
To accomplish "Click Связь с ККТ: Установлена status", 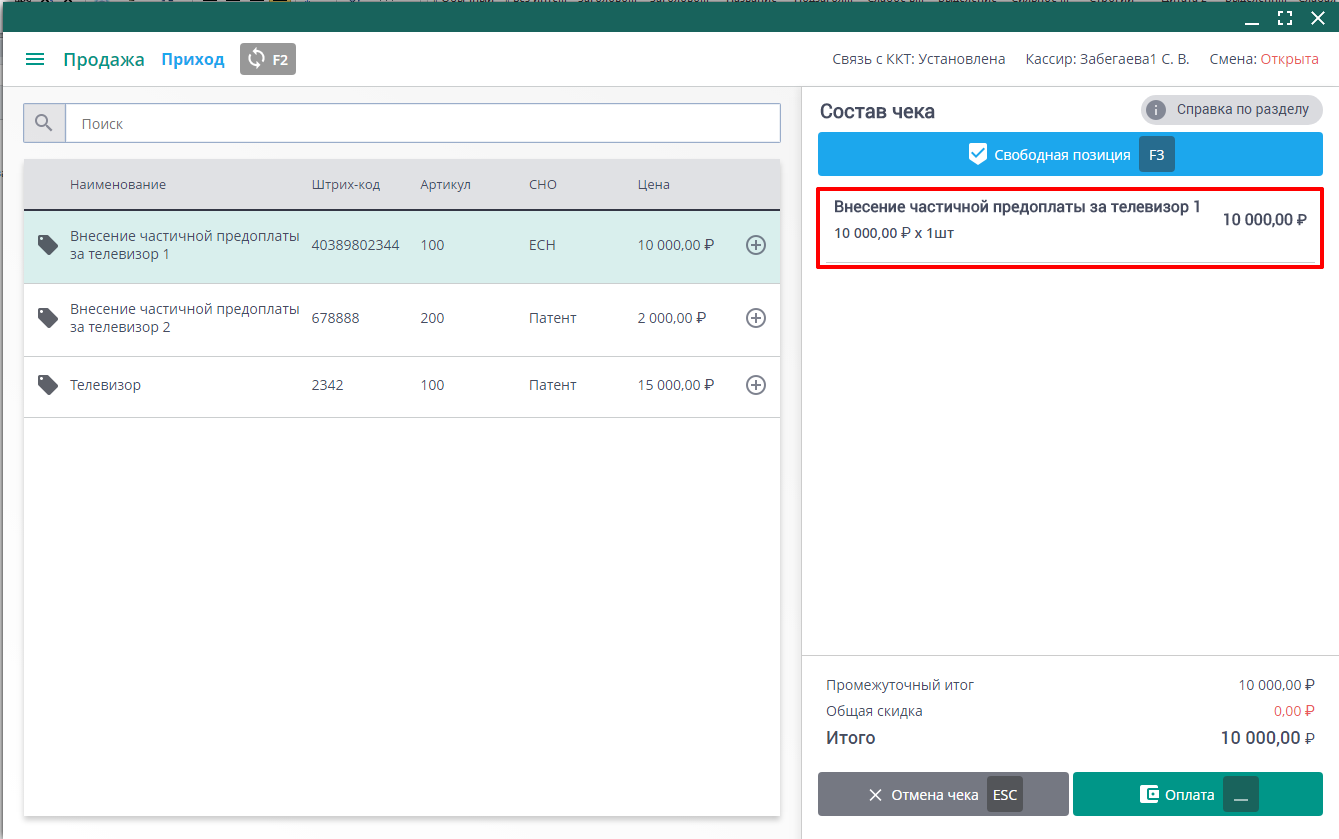I will (x=919, y=59).
